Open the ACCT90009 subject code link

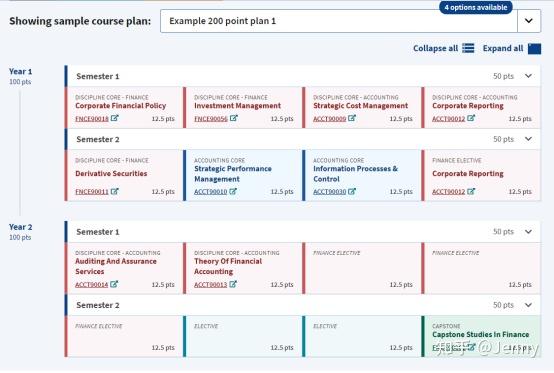click(x=330, y=119)
